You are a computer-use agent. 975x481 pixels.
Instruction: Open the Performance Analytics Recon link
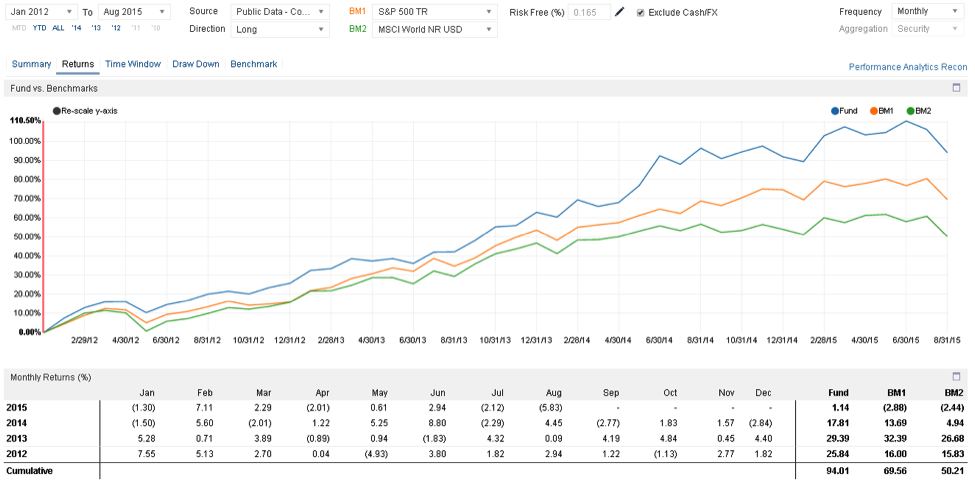[907, 67]
